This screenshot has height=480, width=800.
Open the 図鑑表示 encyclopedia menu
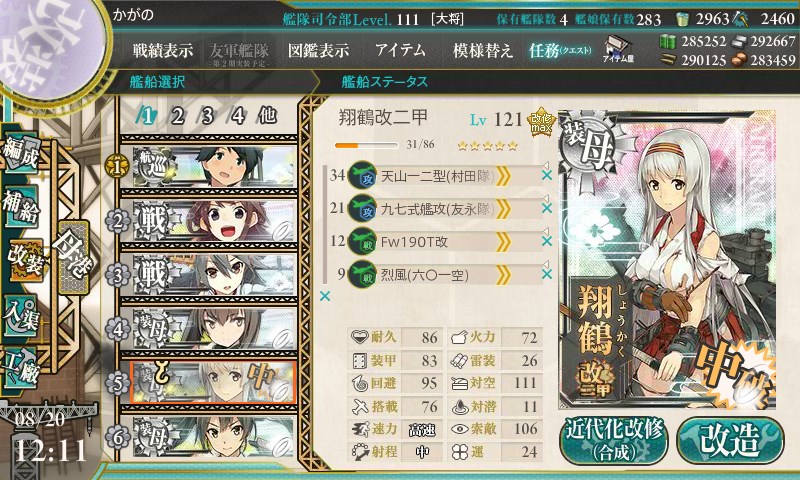[318, 50]
